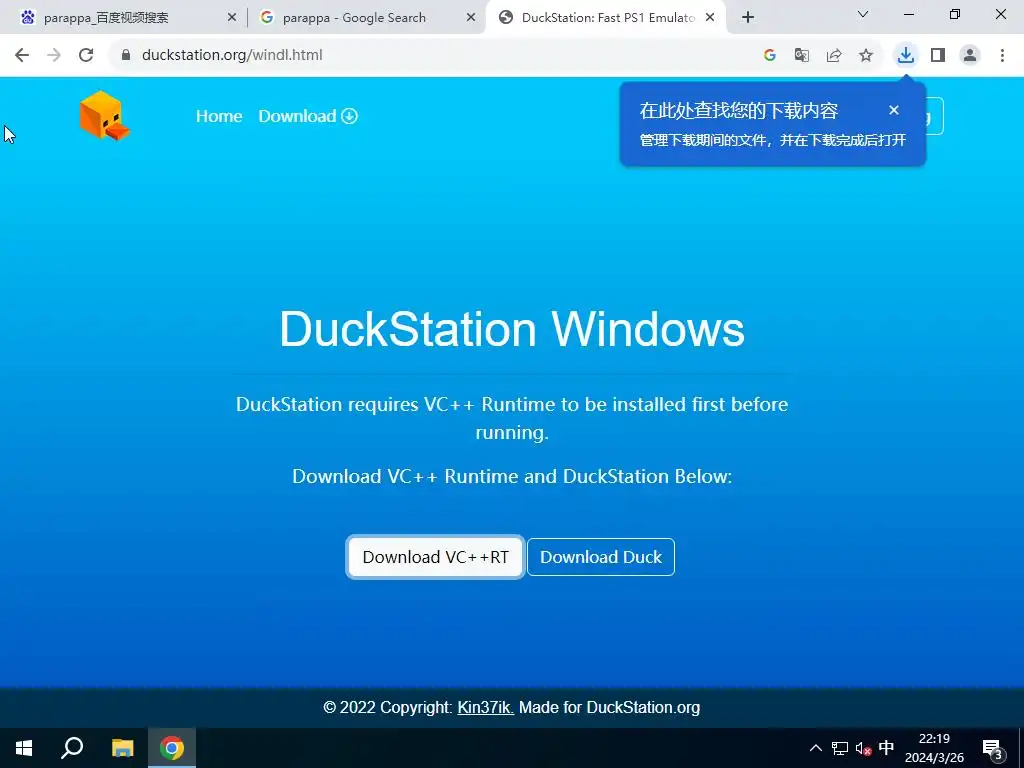Click the DuckStation Windows heading
The height and width of the screenshot is (768, 1024).
pyautogui.click(x=512, y=328)
